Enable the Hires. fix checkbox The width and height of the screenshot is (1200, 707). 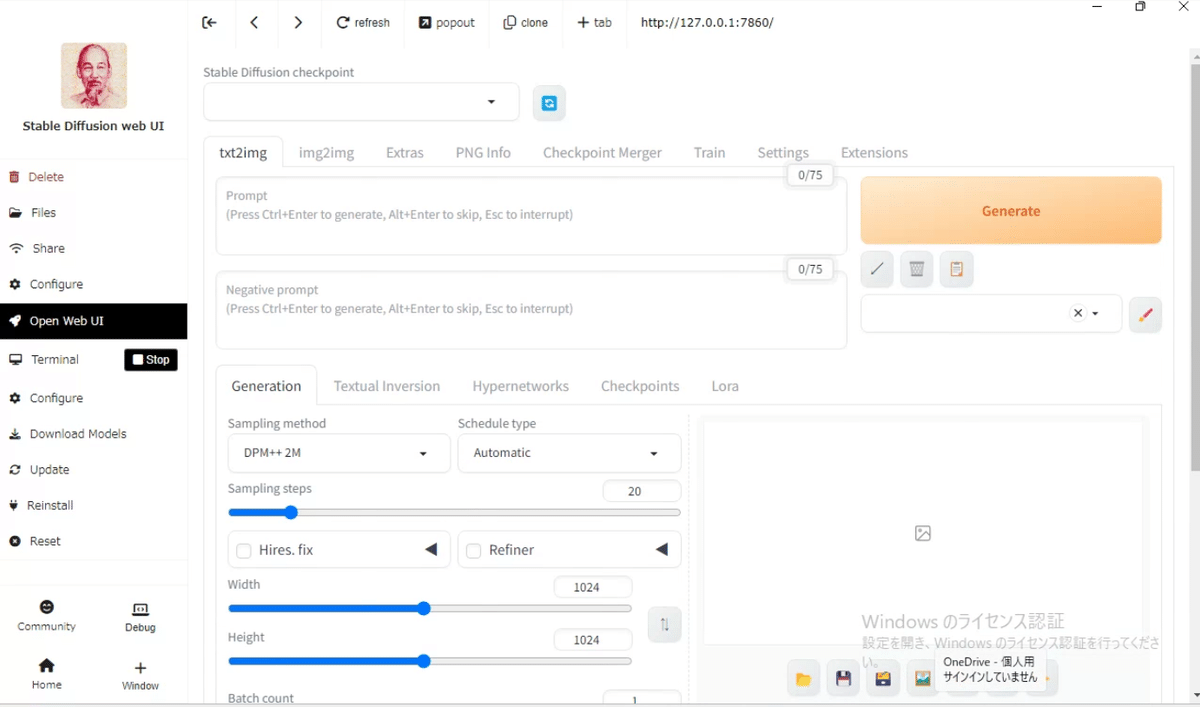click(243, 549)
